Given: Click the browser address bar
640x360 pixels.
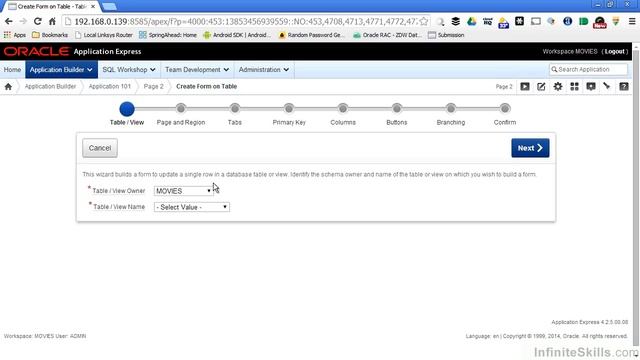Looking at the screenshot, I should point(245,21).
